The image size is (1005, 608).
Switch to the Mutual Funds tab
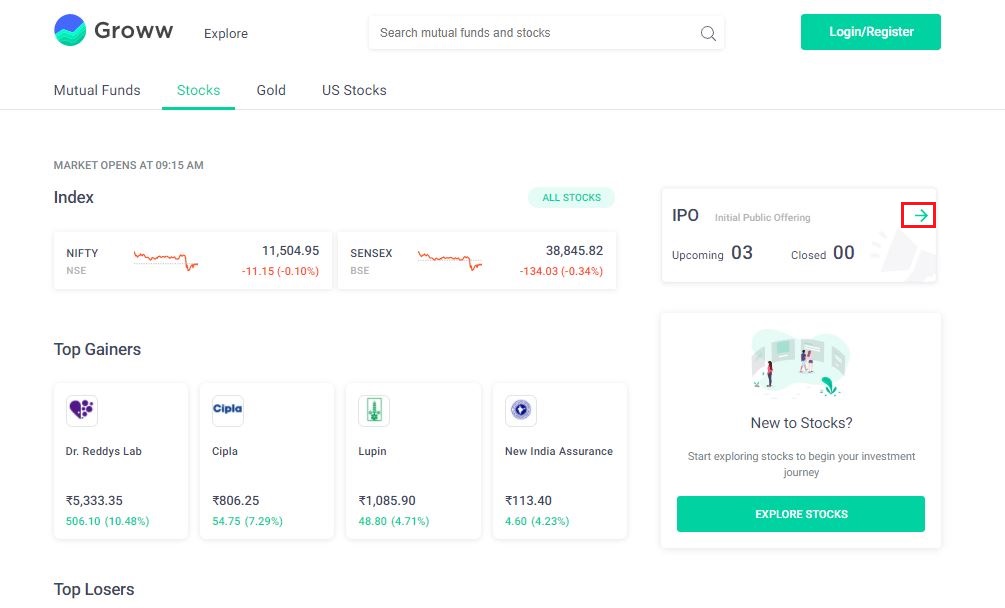97,90
